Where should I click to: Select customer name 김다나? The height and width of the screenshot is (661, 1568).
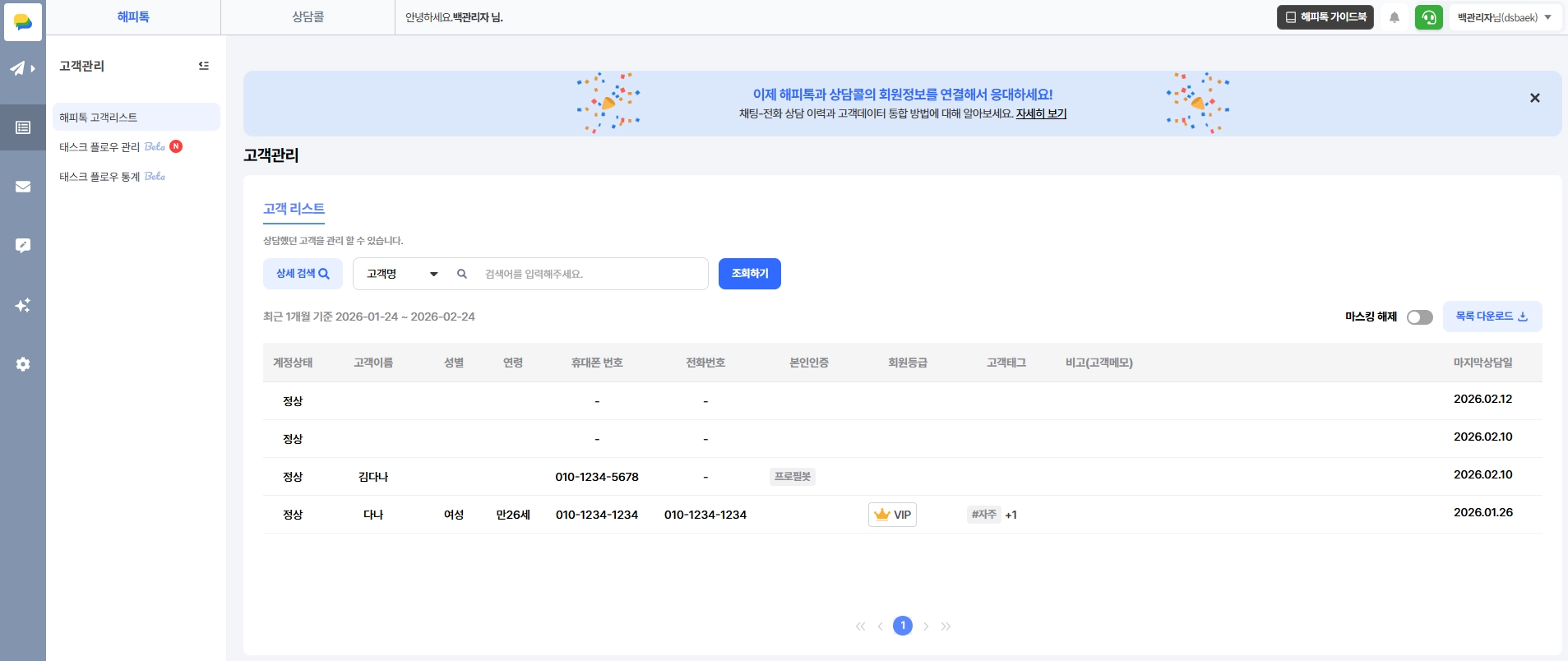click(x=373, y=477)
